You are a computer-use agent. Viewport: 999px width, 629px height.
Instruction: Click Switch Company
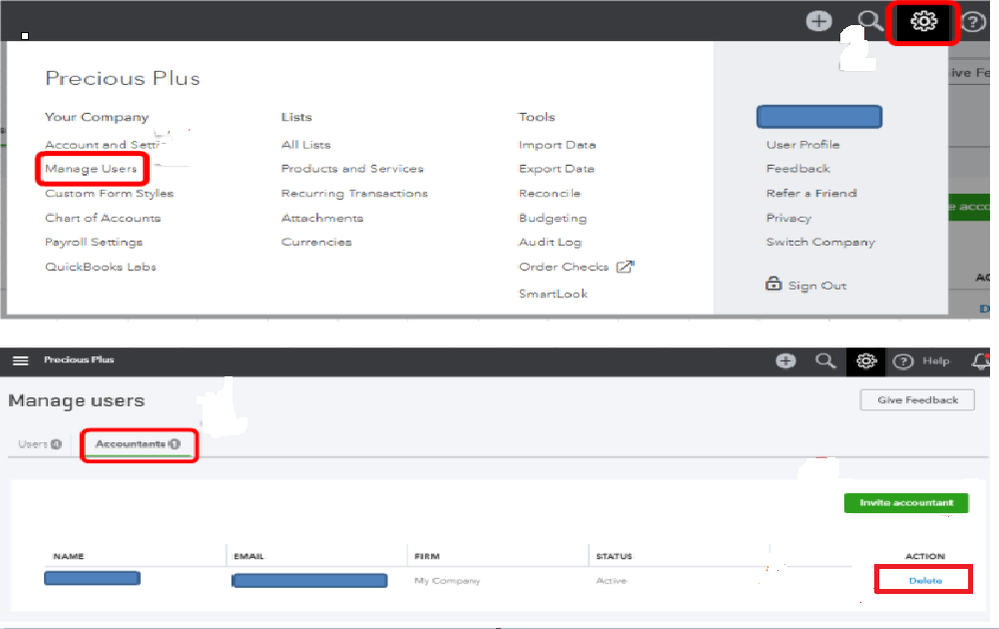tap(821, 242)
